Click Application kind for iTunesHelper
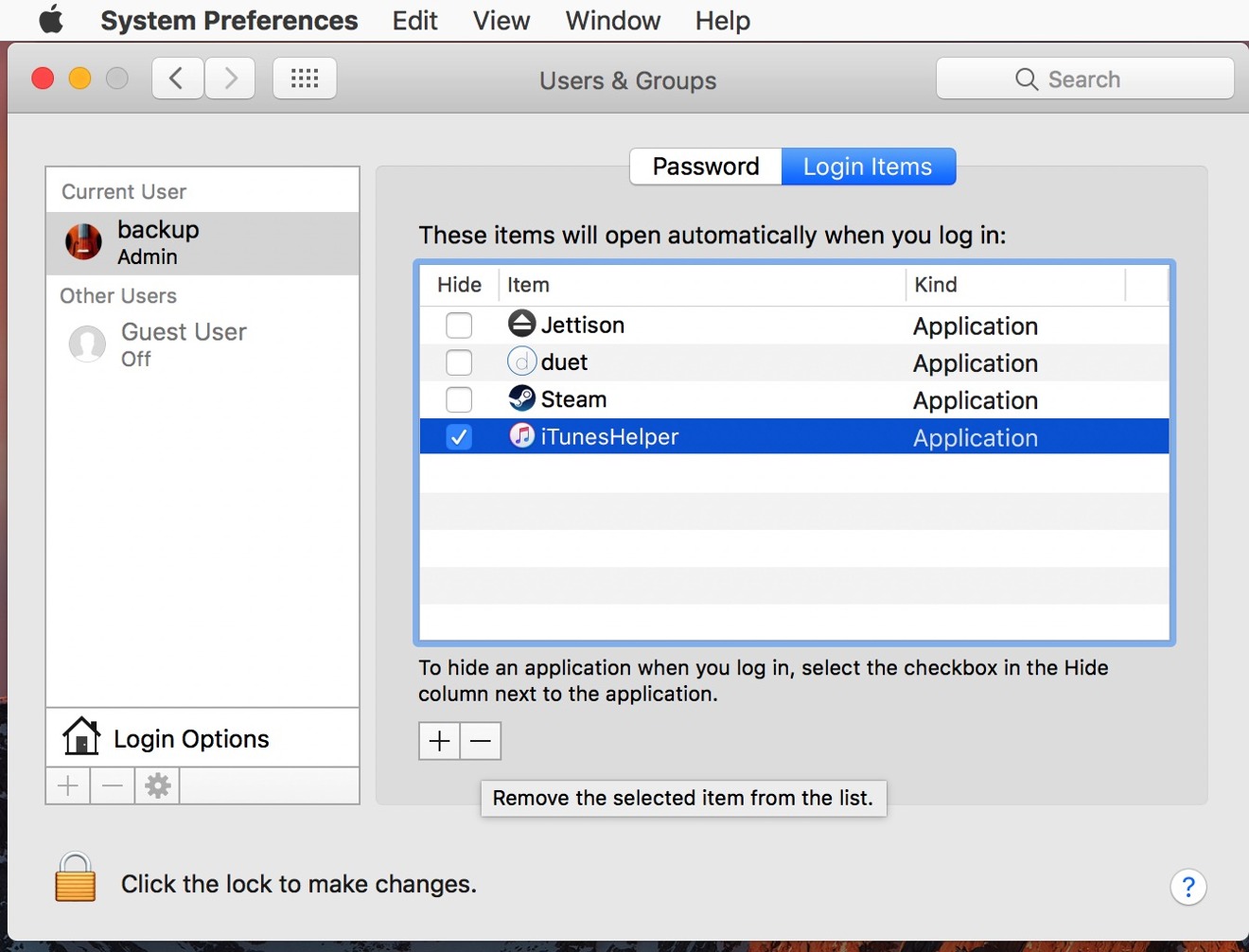1249x952 pixels. [976, 438]
